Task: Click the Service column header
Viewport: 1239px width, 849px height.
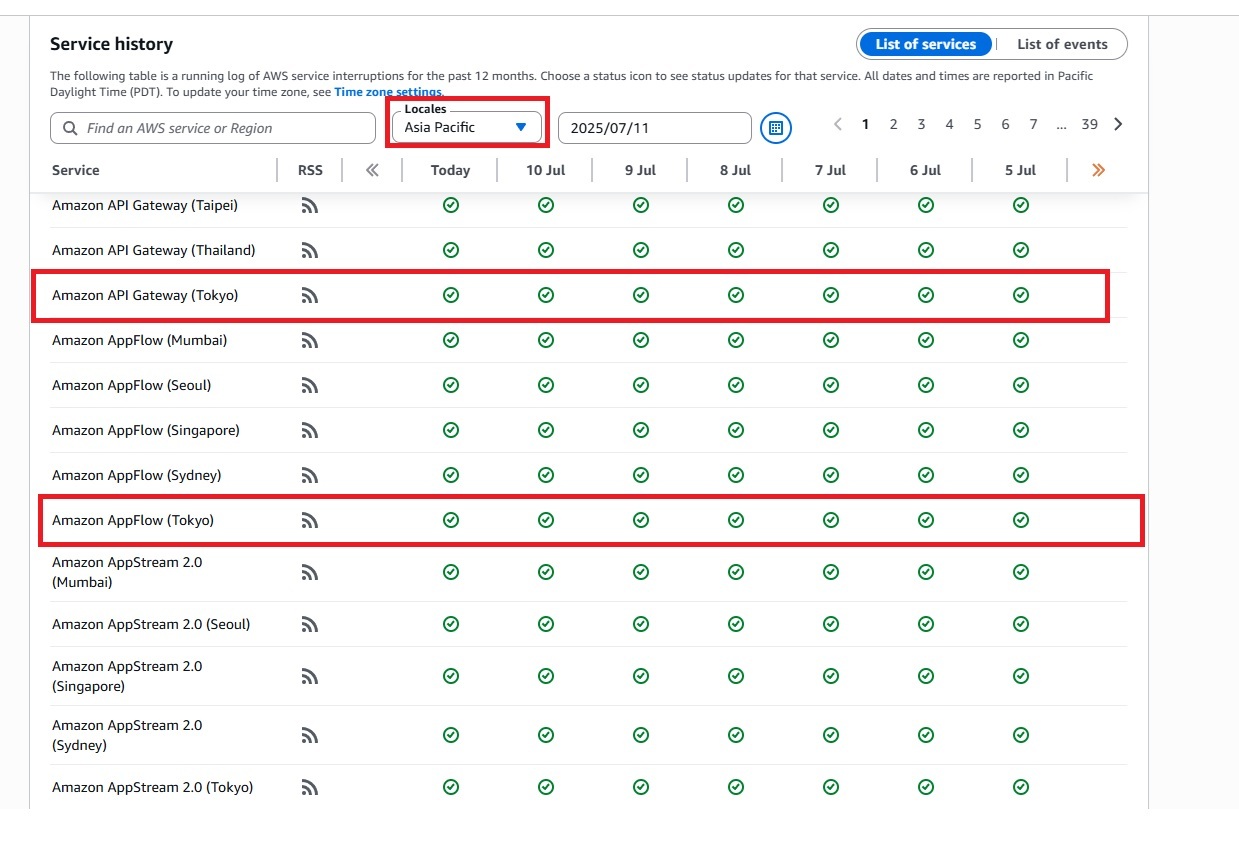Action: (76, 170)
